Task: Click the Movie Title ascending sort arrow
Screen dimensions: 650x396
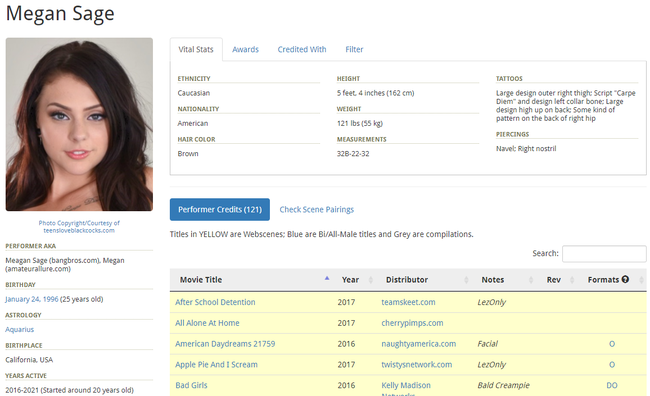Action: (x=327, y=278)
